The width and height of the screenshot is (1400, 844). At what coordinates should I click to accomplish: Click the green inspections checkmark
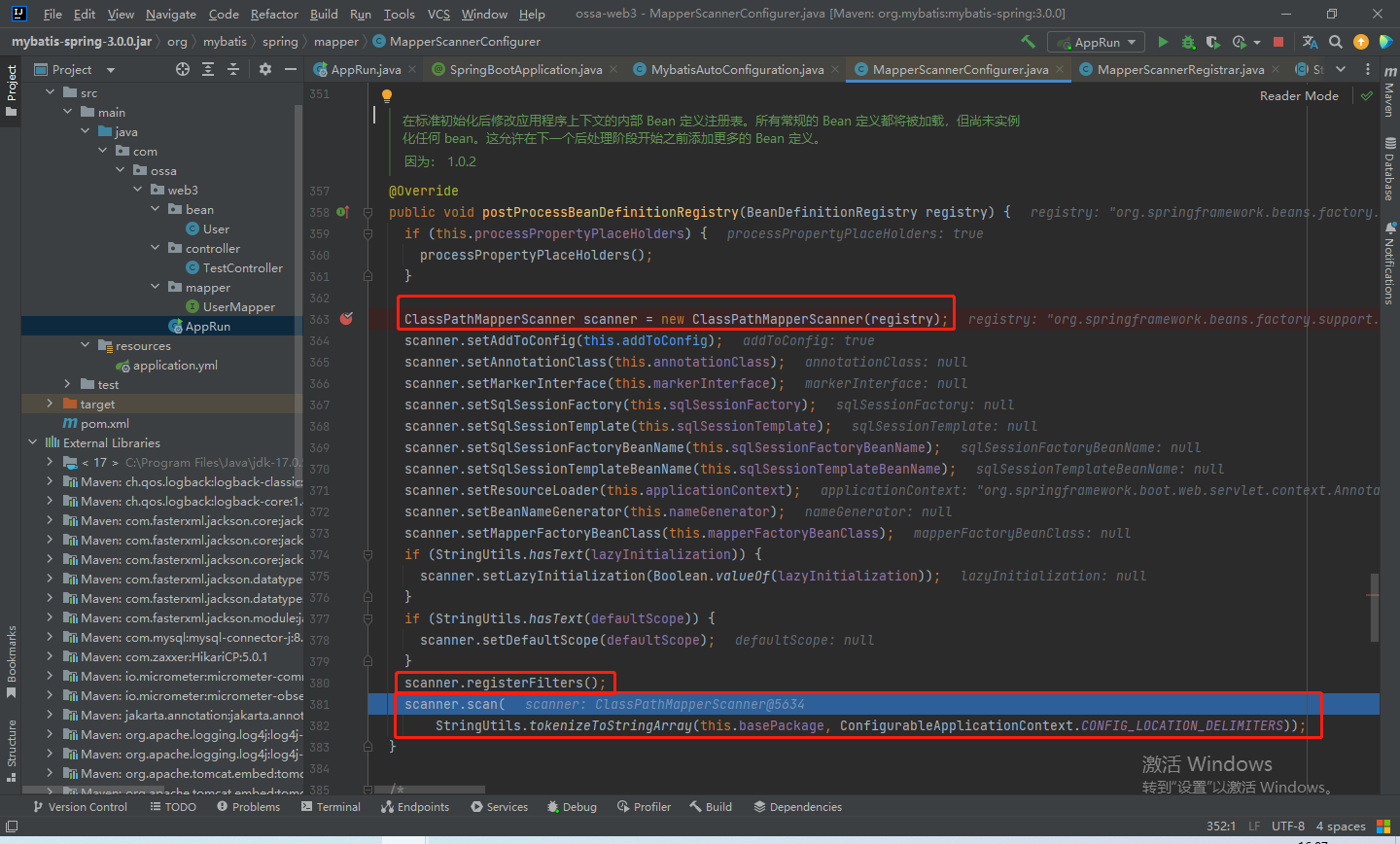tap(1367, 95)
